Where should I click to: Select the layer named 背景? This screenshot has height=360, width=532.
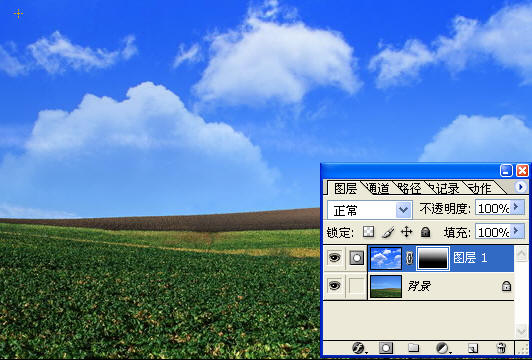419,286
